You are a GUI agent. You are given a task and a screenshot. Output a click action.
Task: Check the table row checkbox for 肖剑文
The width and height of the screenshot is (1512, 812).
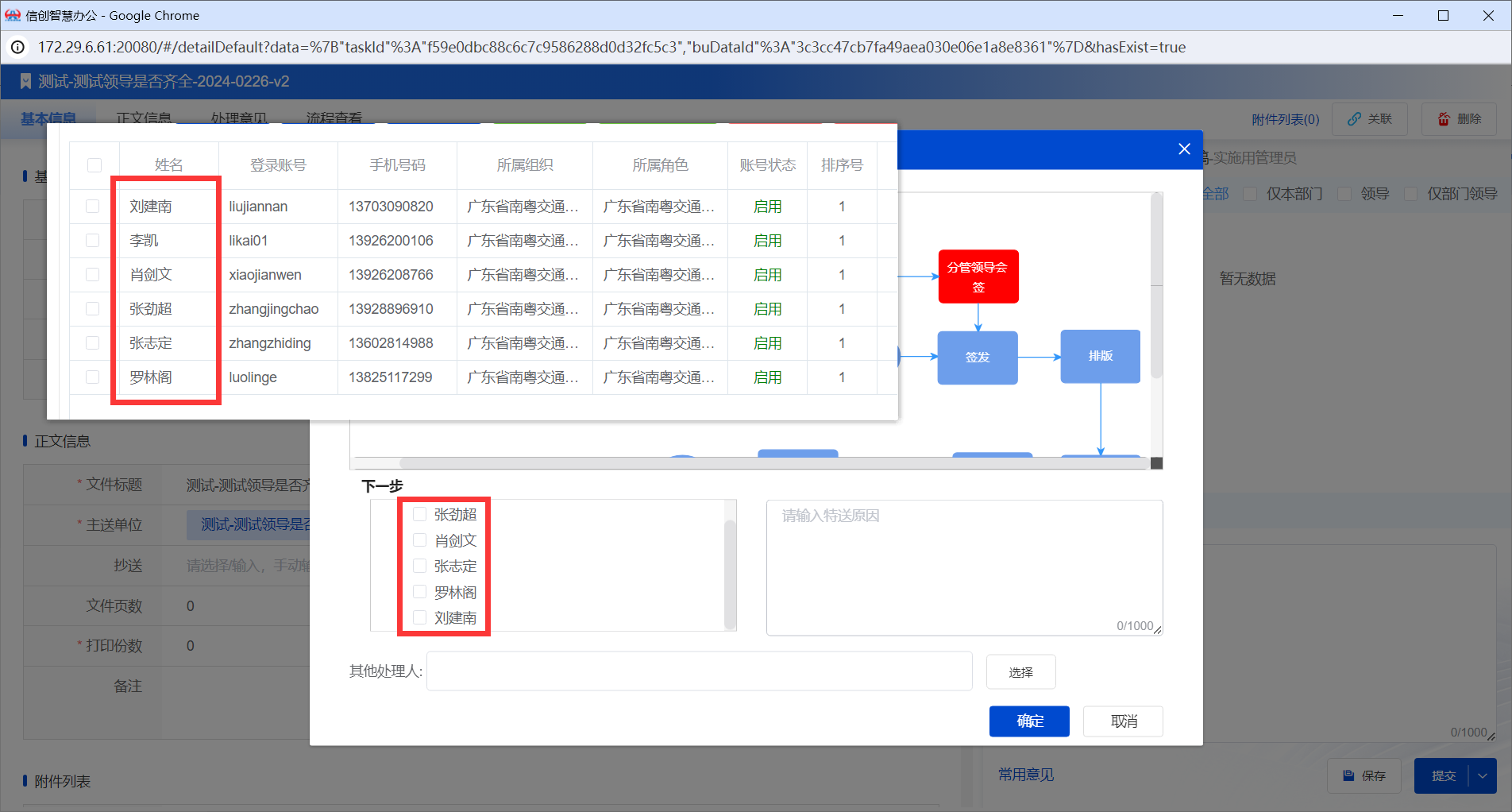(x=93, y=275)
